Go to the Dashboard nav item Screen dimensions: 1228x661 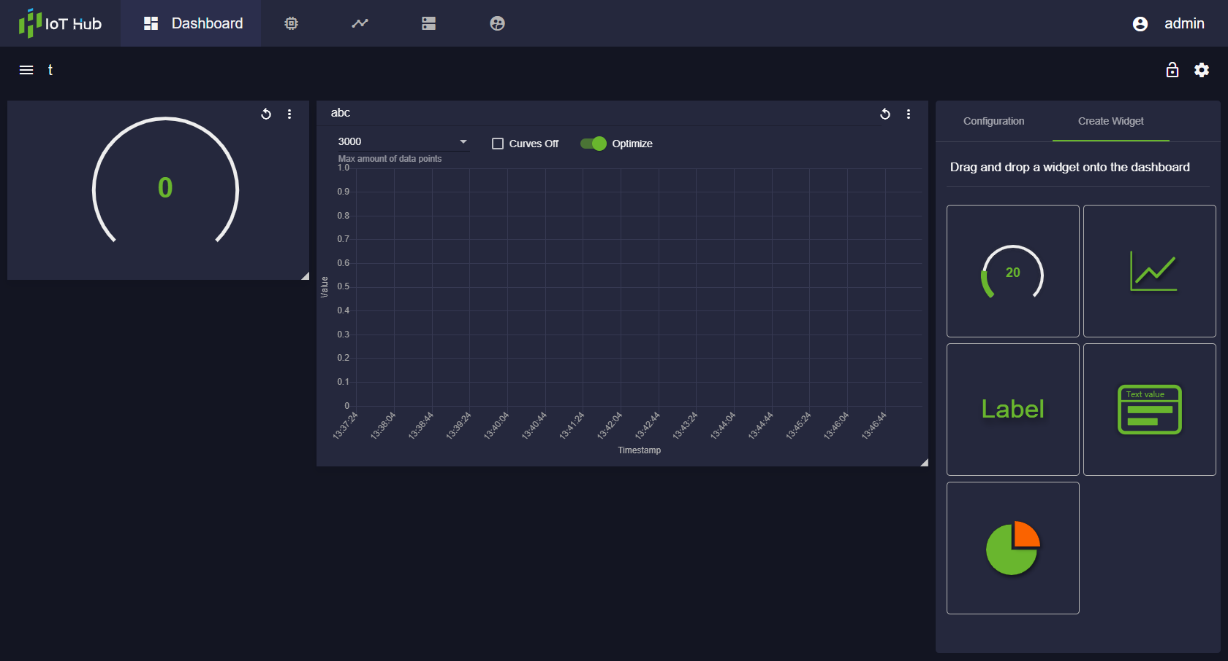point(192,23)
